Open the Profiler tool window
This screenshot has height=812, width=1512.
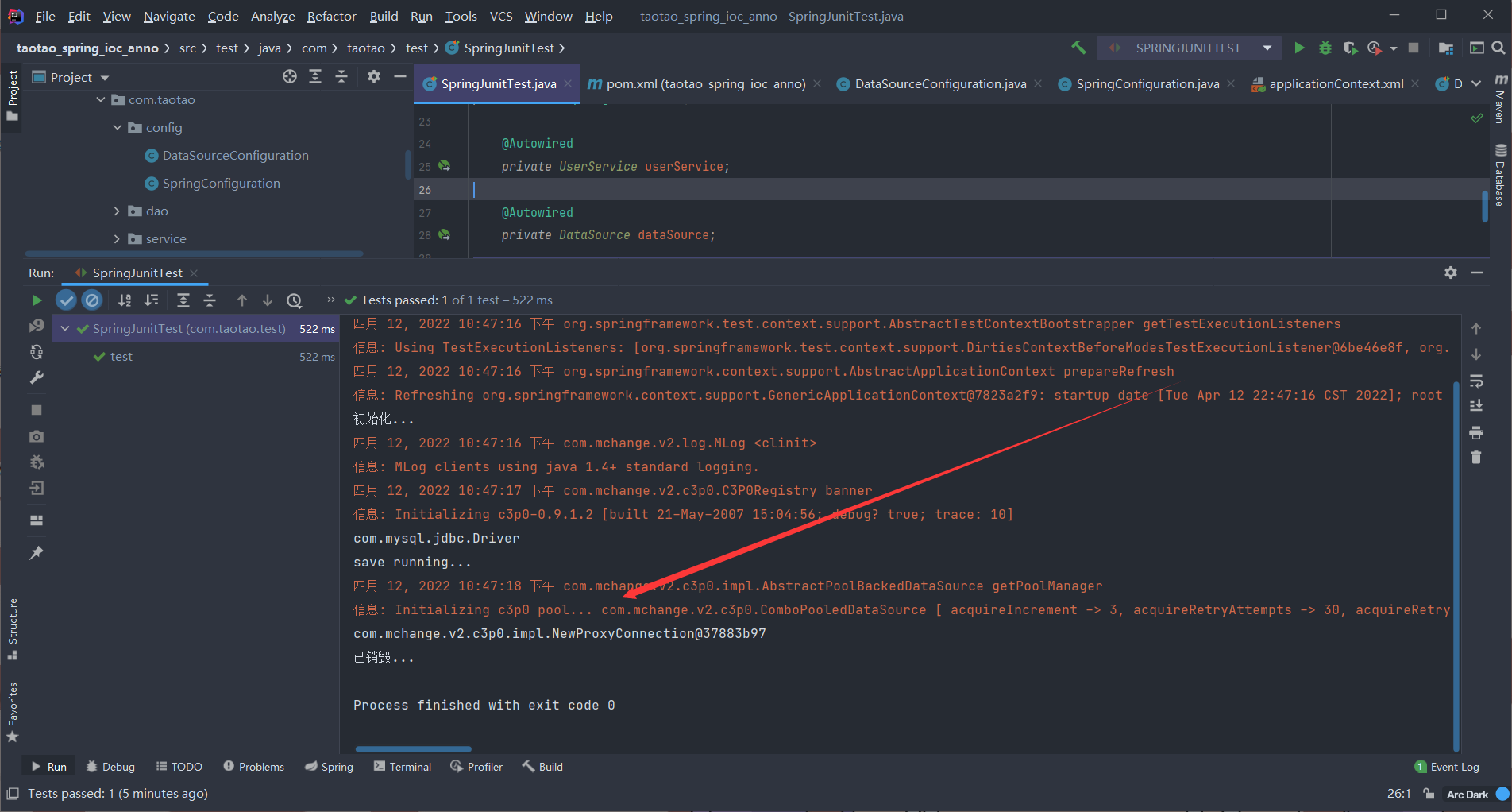476,767
